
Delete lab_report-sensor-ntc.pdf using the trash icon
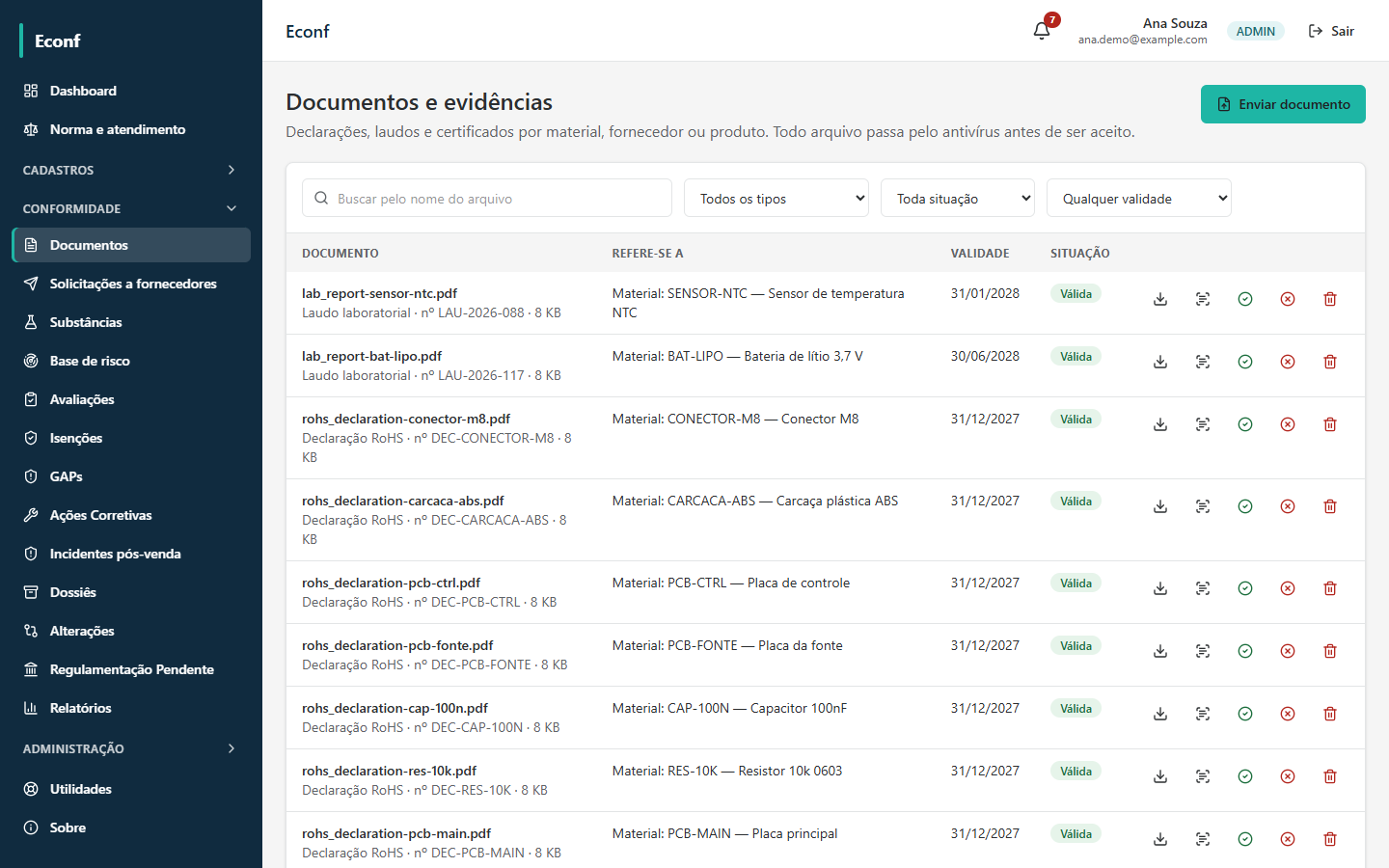pos(1330,299)
